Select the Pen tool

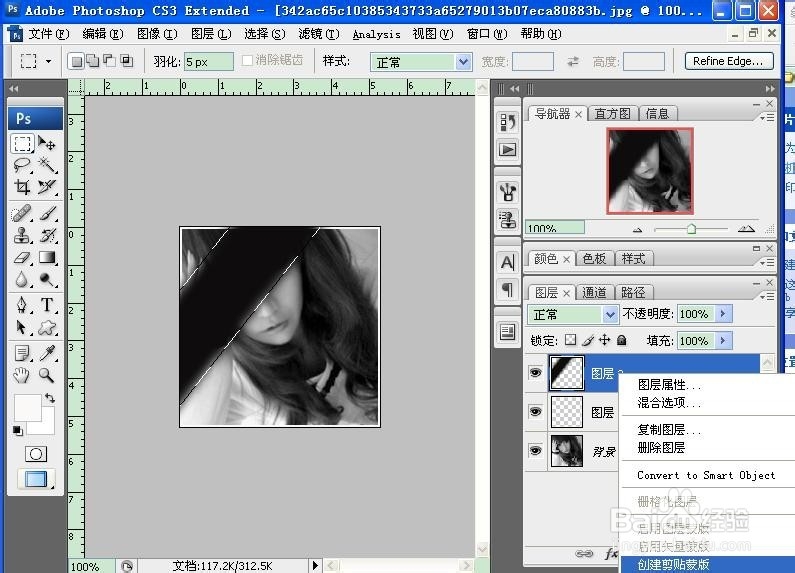22,305
